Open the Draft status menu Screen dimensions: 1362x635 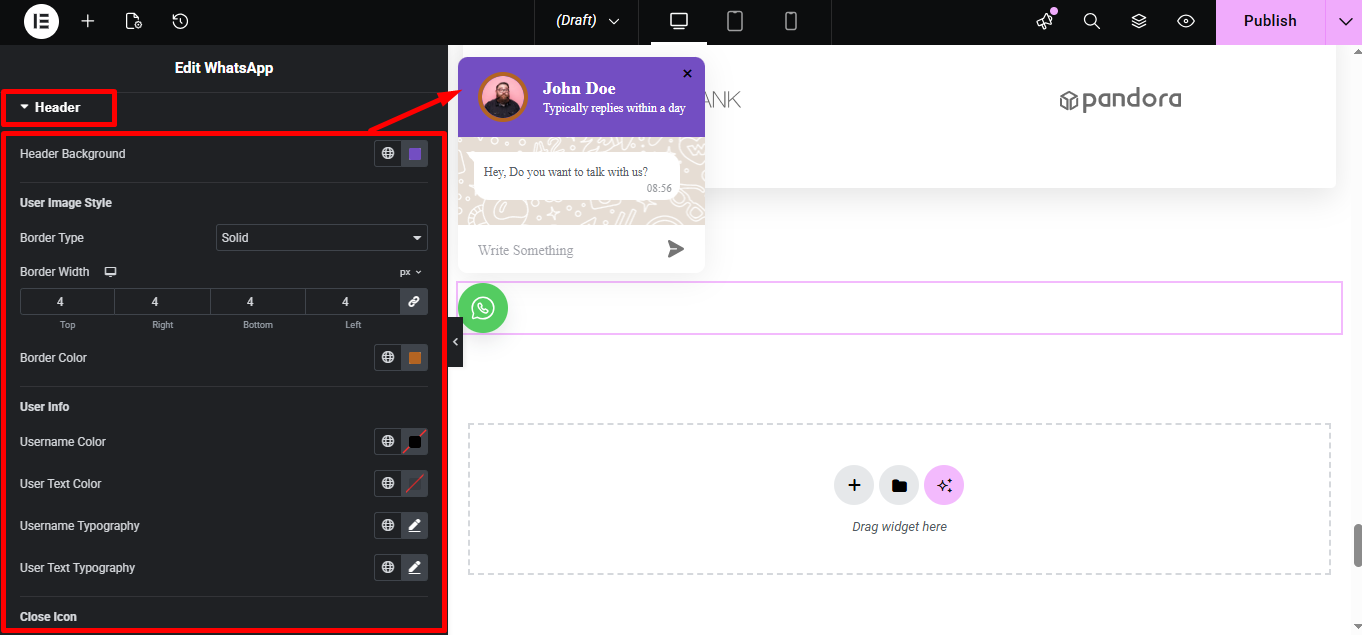(x=586, y=21)
